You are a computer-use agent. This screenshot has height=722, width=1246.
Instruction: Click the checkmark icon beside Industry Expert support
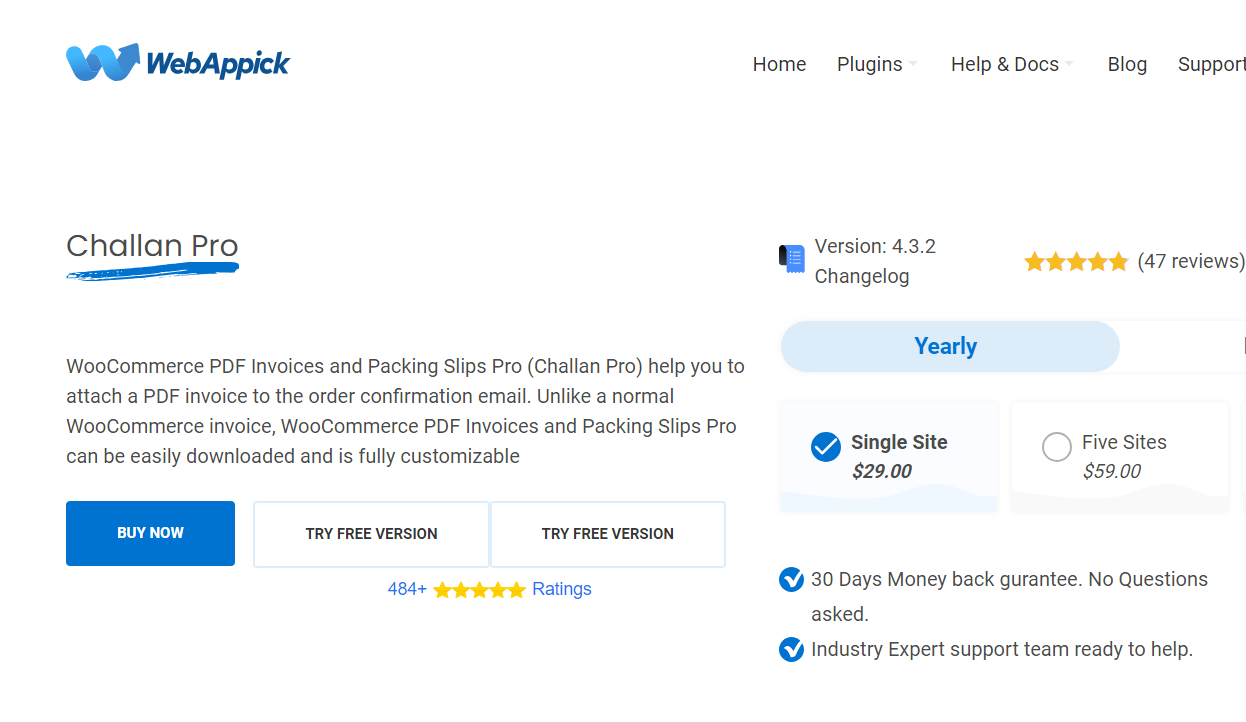(791, 649)
